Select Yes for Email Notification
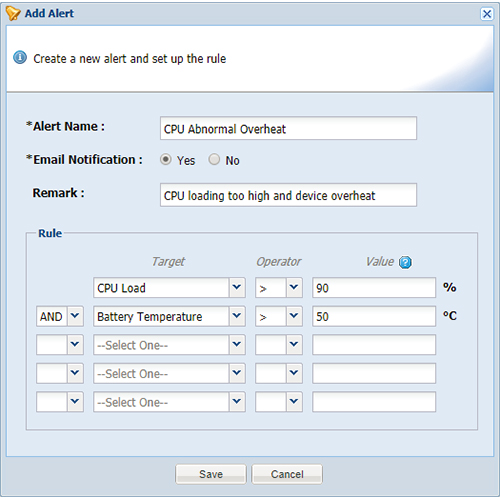Viewport: 500px width, 500px height. [x=166, y=160]
